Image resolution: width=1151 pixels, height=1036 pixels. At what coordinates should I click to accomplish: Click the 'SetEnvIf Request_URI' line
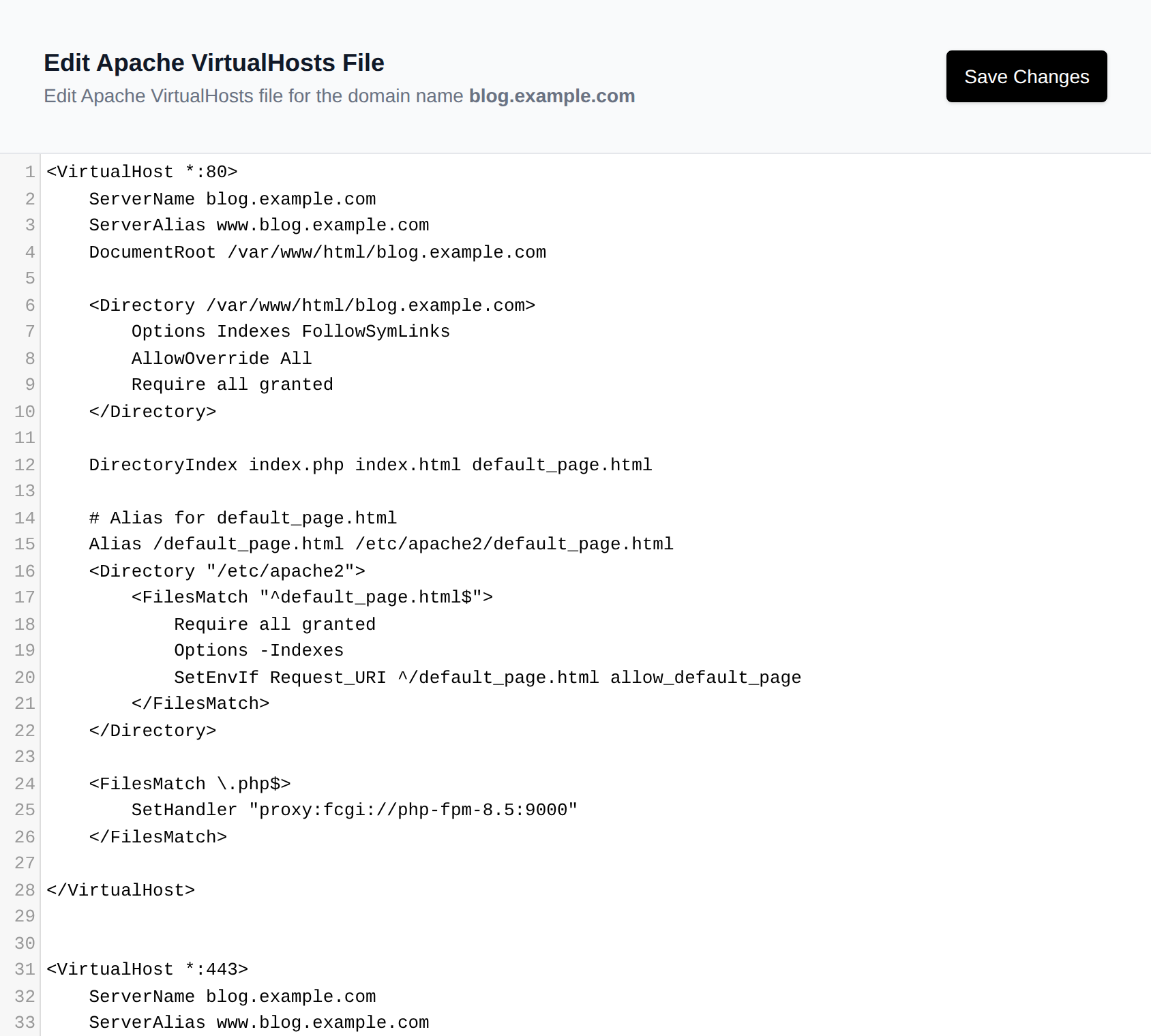488,677
